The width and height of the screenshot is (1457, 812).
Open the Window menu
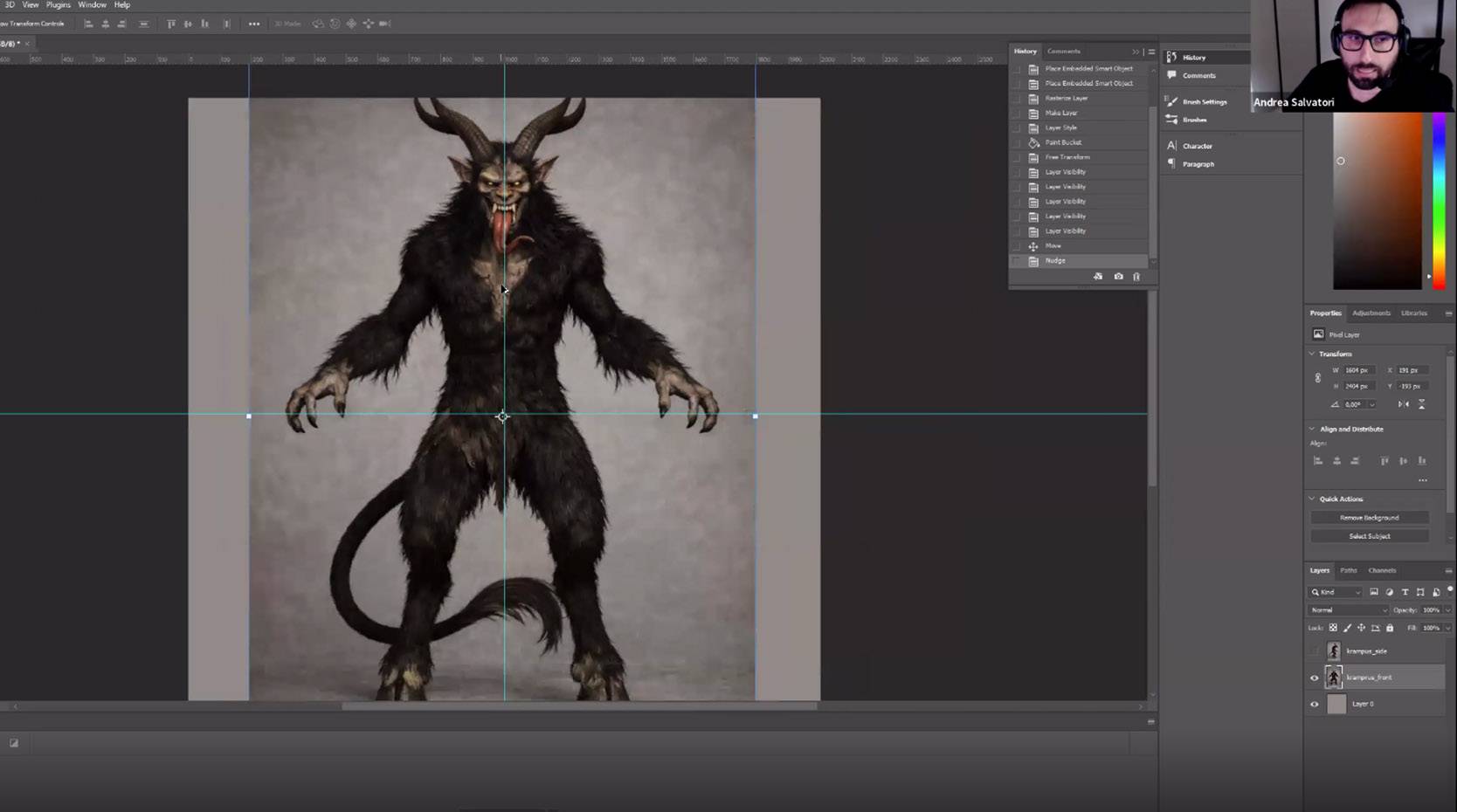(92, 5)
